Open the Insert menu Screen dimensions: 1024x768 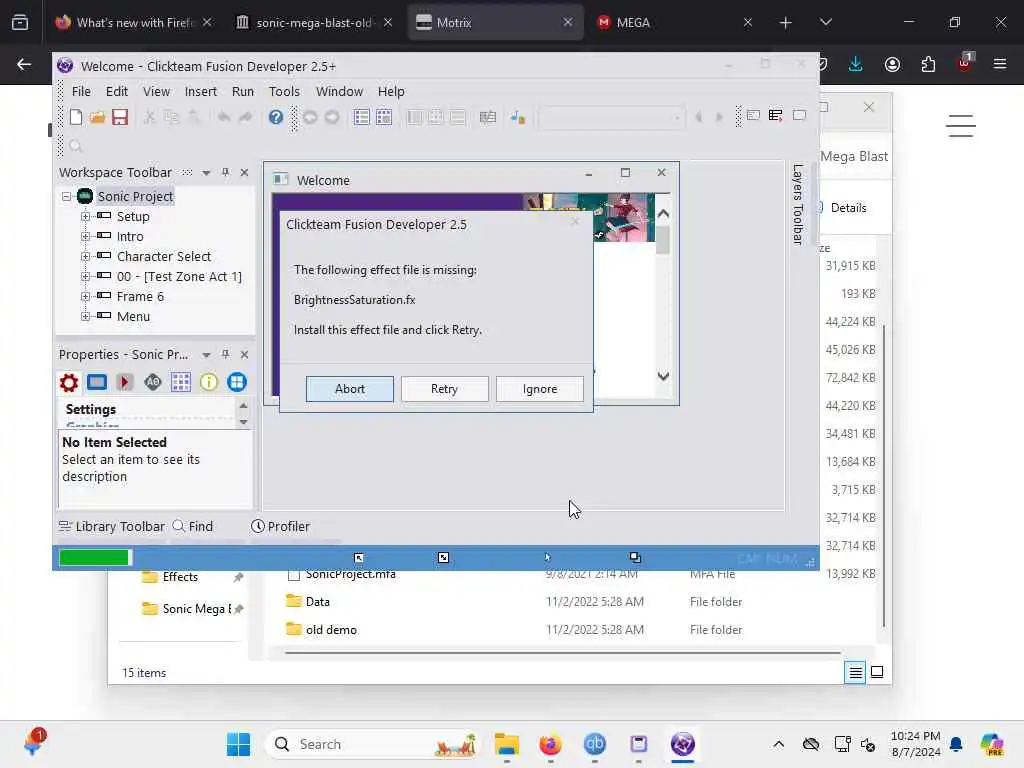(x=200, y=91)
